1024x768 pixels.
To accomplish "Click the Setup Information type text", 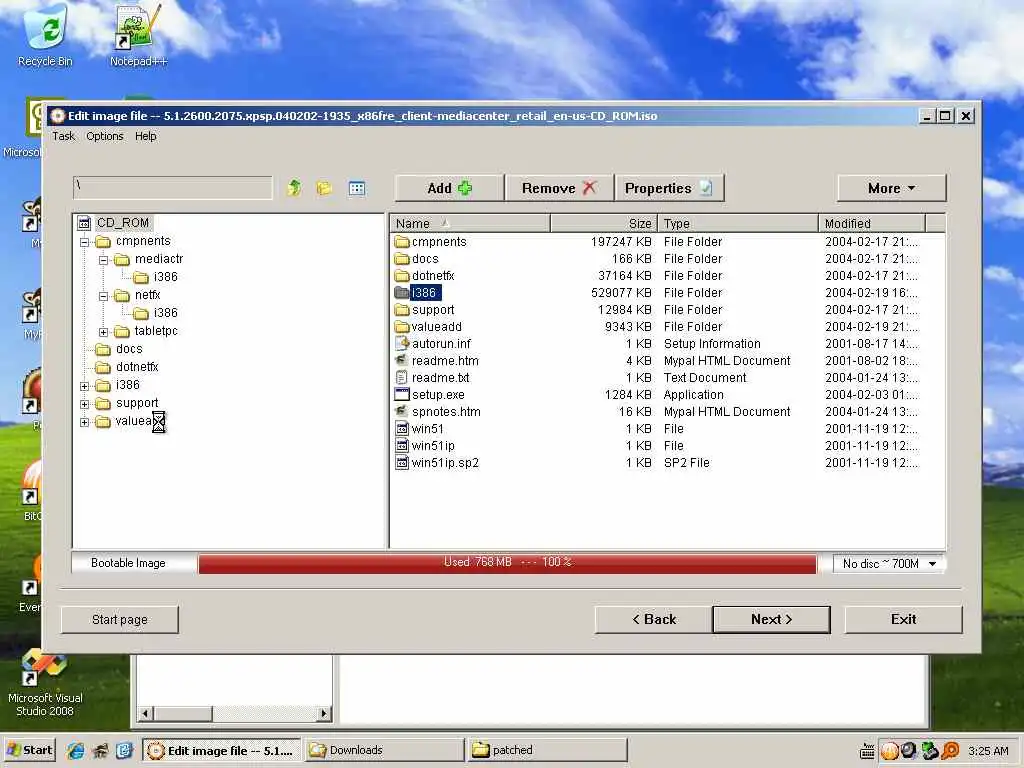I will pos(712,344).
